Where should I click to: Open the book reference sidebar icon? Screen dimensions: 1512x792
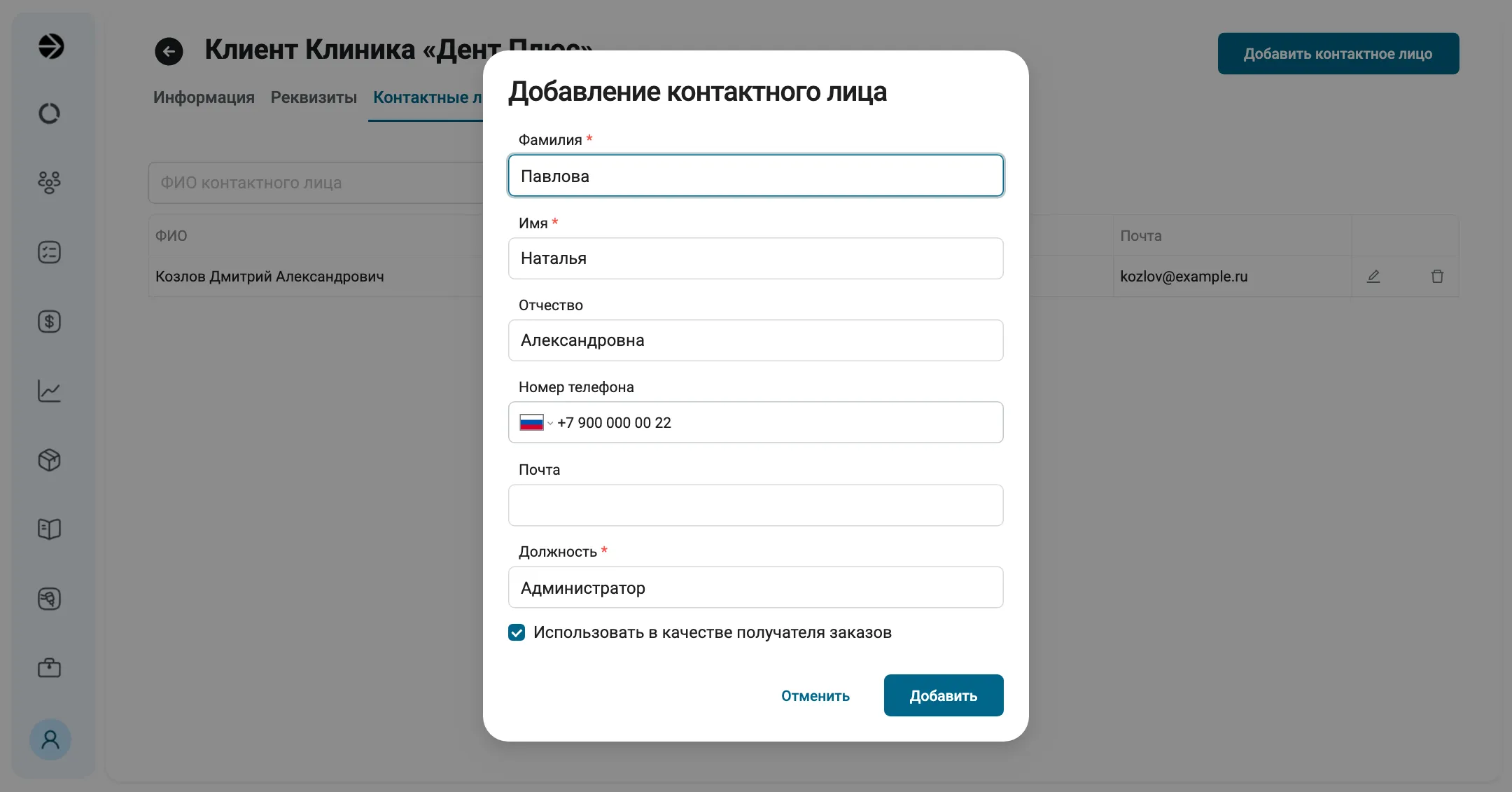tap(49, 529)
